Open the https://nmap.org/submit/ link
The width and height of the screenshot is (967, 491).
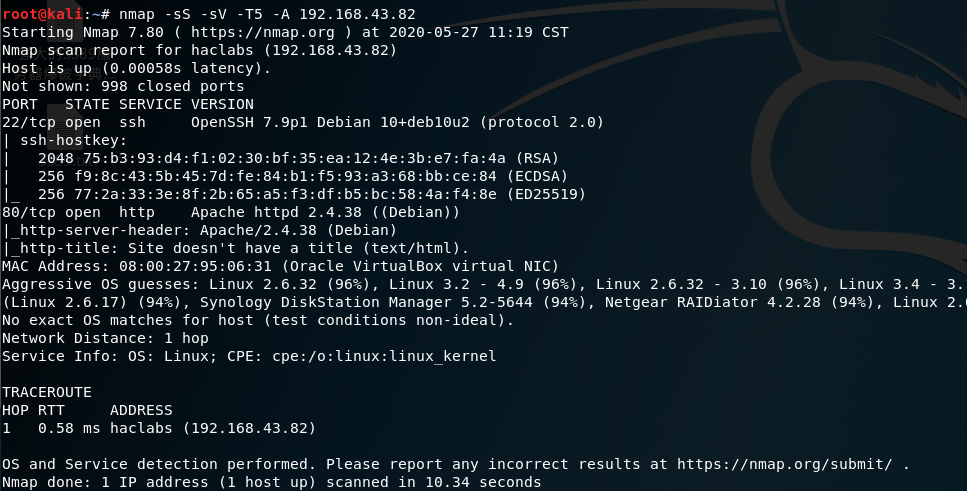pos(784,464)
